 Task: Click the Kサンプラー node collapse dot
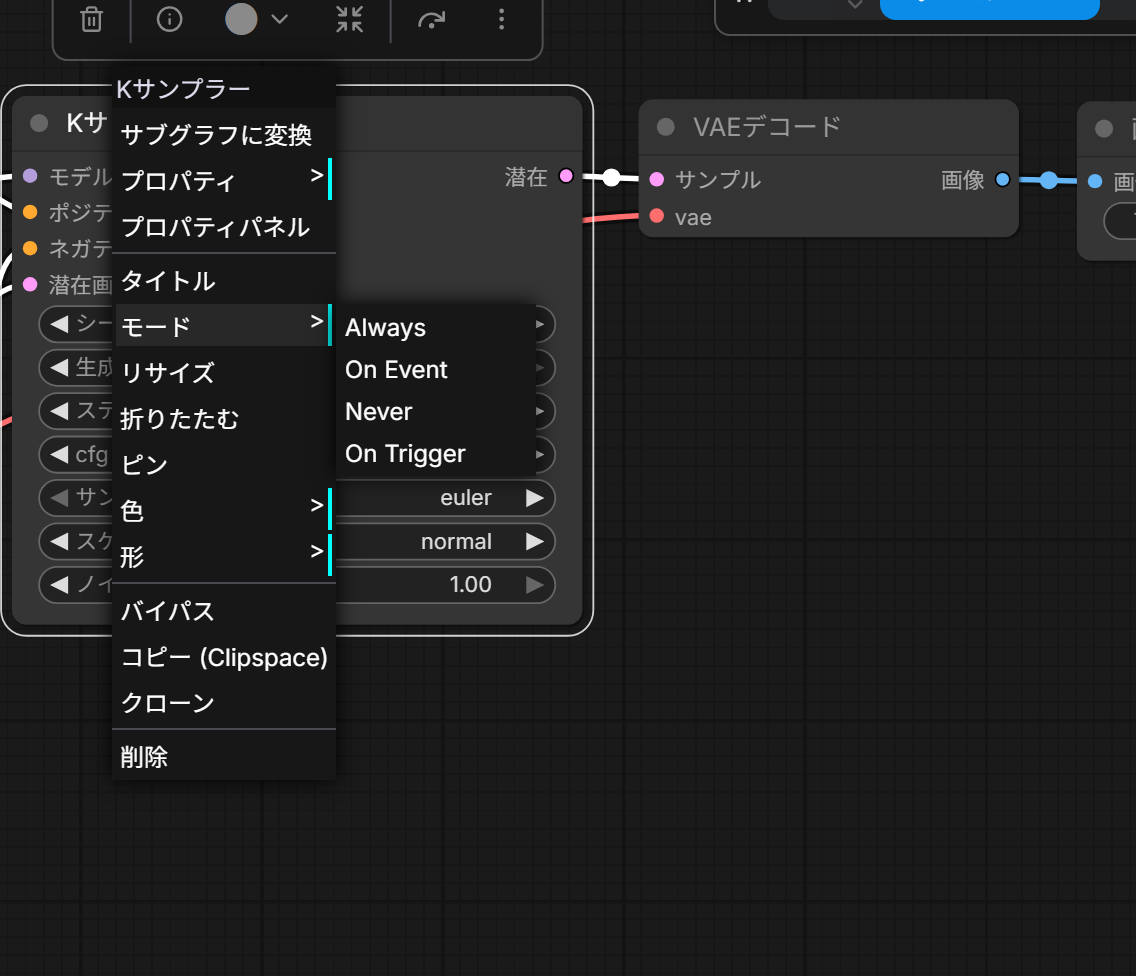(39, 123)
